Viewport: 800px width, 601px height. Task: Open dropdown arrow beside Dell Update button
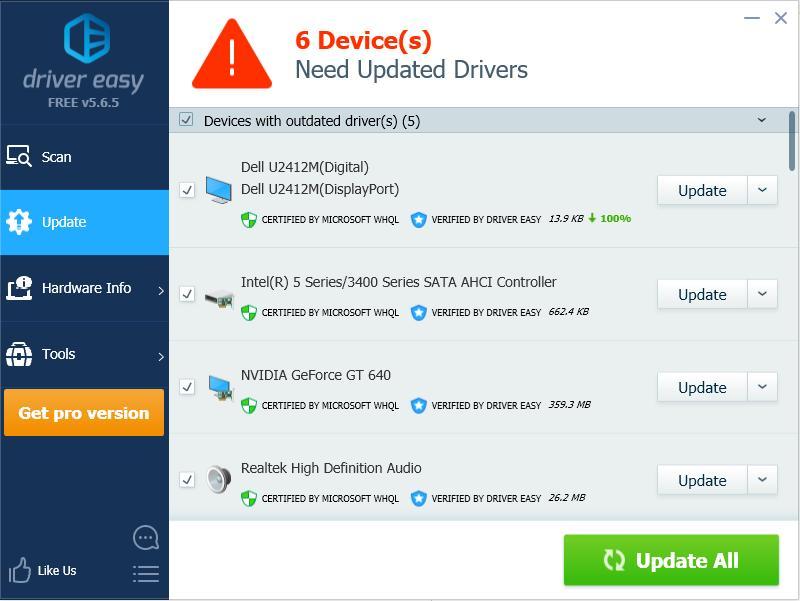click(762, 190)
